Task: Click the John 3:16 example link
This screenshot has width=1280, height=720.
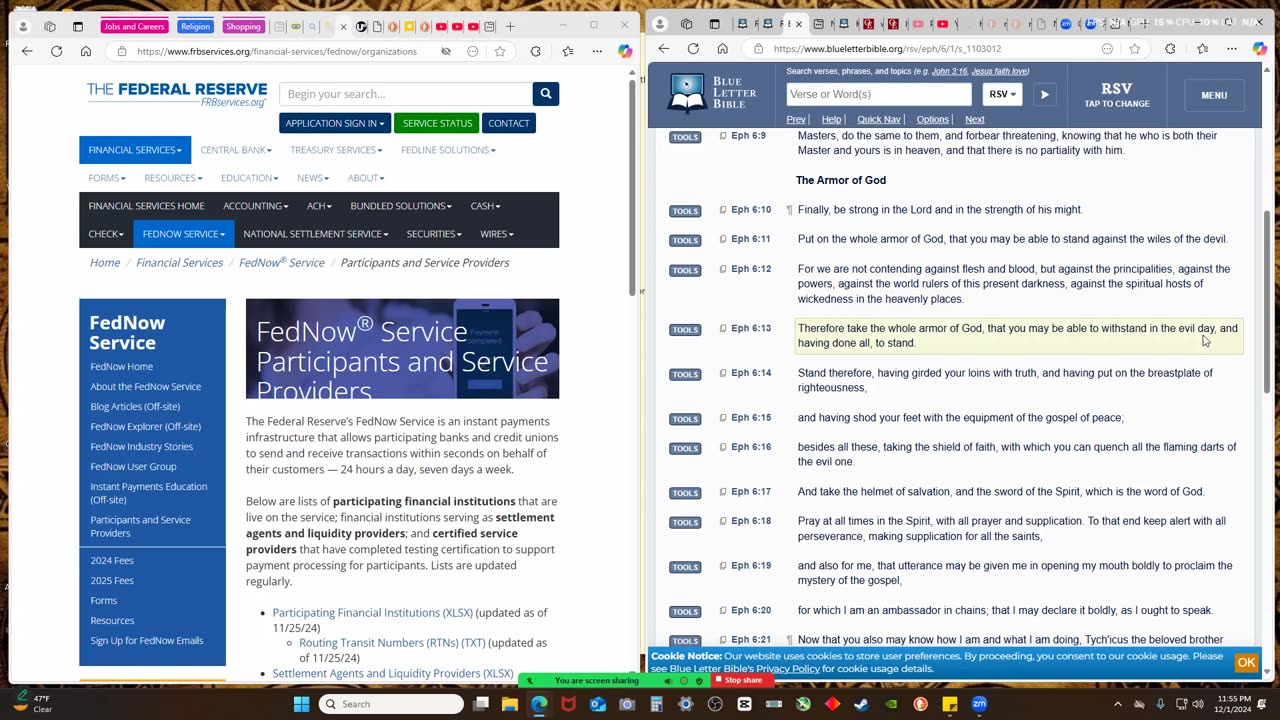Action: point(949,71)
